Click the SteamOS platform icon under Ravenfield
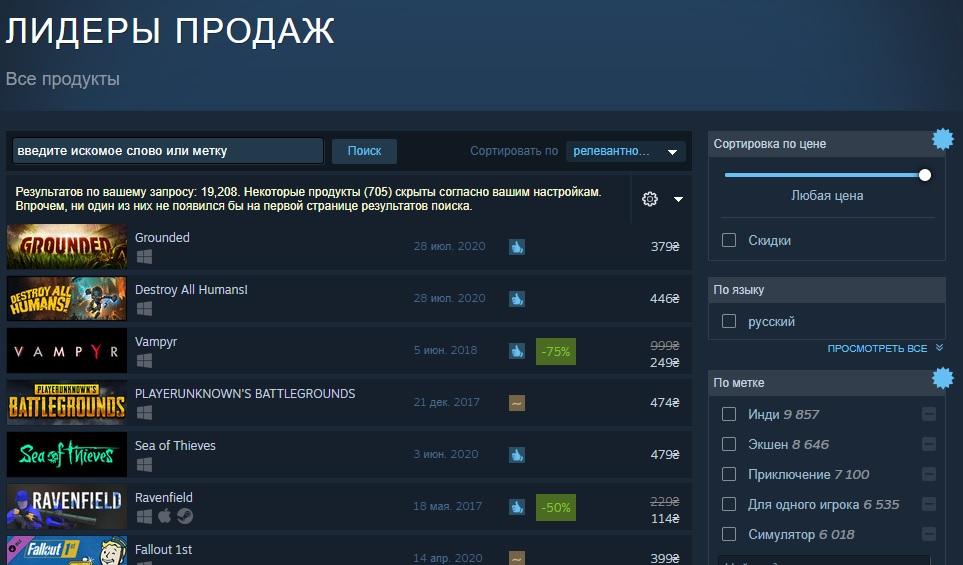 [x=185, y=516]
